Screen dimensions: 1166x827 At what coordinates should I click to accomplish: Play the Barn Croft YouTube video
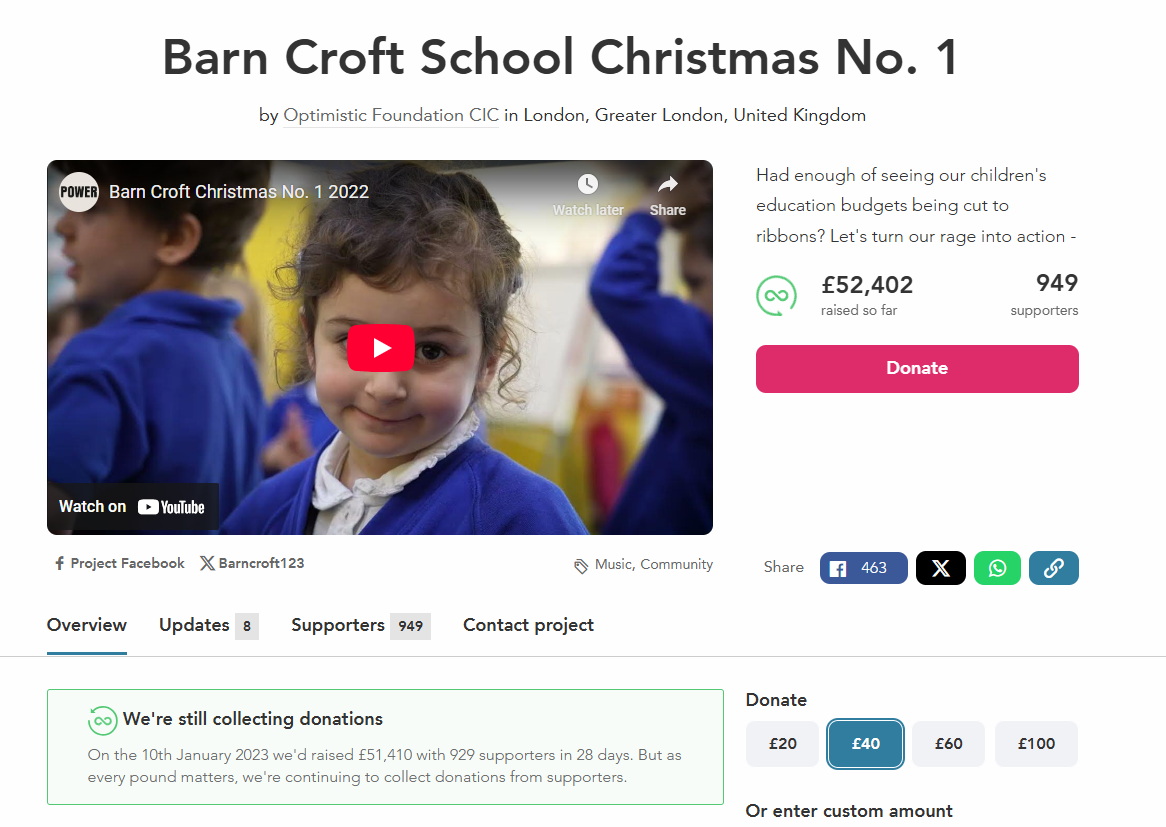coord(380,347)
